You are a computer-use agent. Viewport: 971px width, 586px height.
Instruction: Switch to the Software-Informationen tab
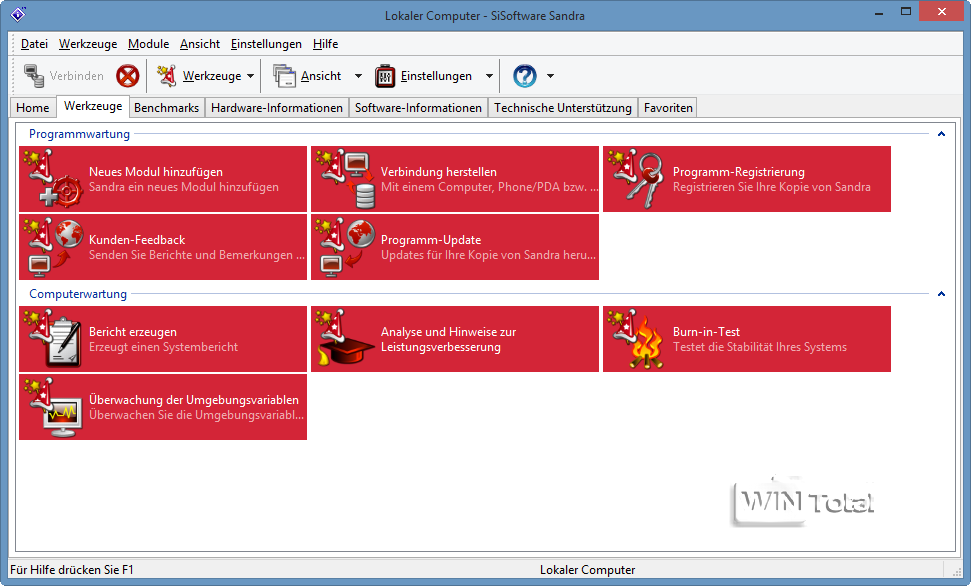(x=418, y=108)
